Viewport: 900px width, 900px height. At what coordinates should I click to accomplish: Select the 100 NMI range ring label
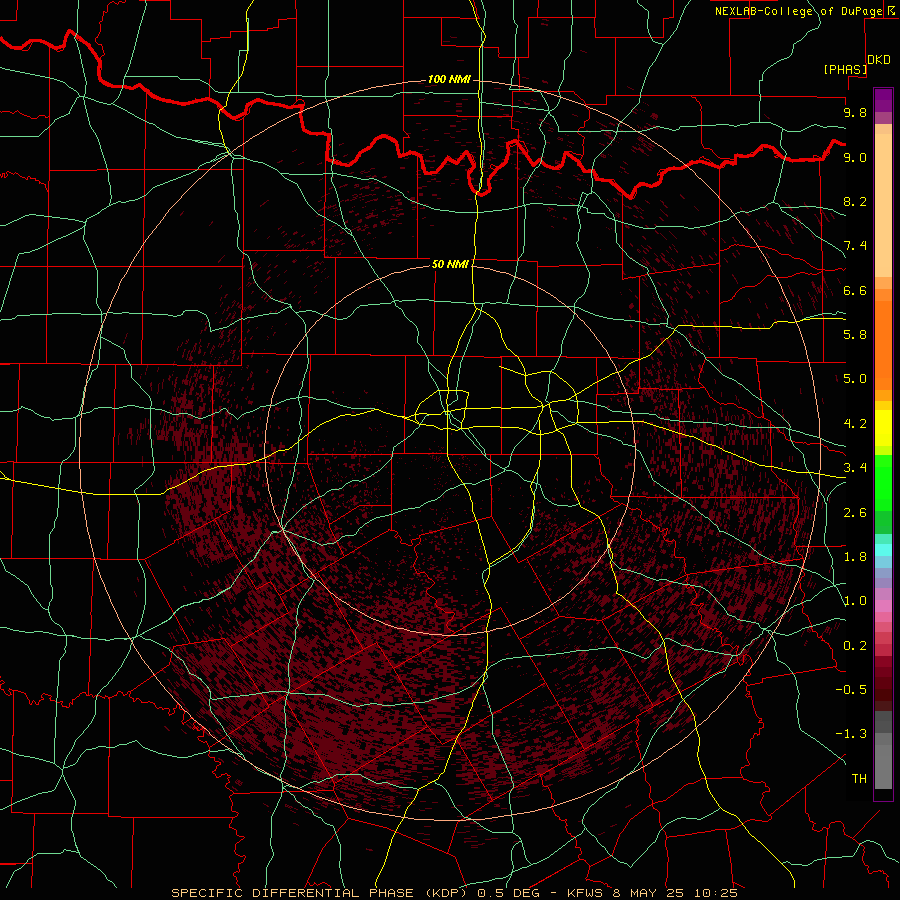click(449, 79)
